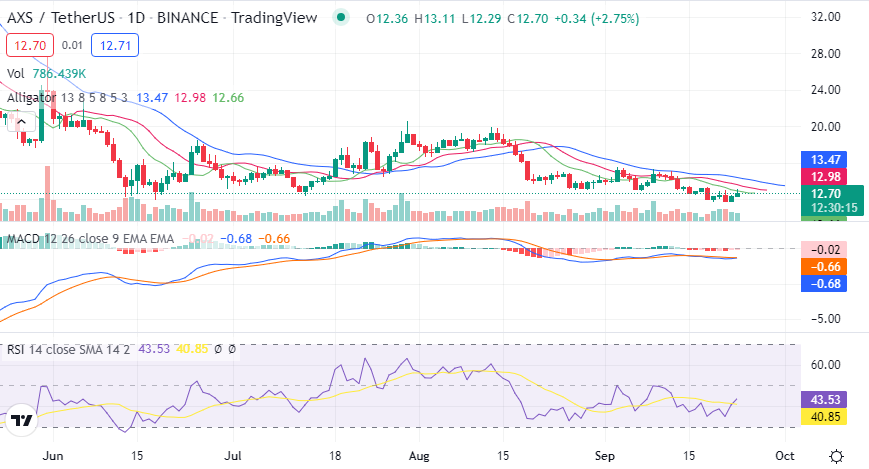The height and width of the screenshot is (469, 869).
Task: Click the mid-quote spread value 0.01
Action: pyautogui.click(x=72, y=45)
